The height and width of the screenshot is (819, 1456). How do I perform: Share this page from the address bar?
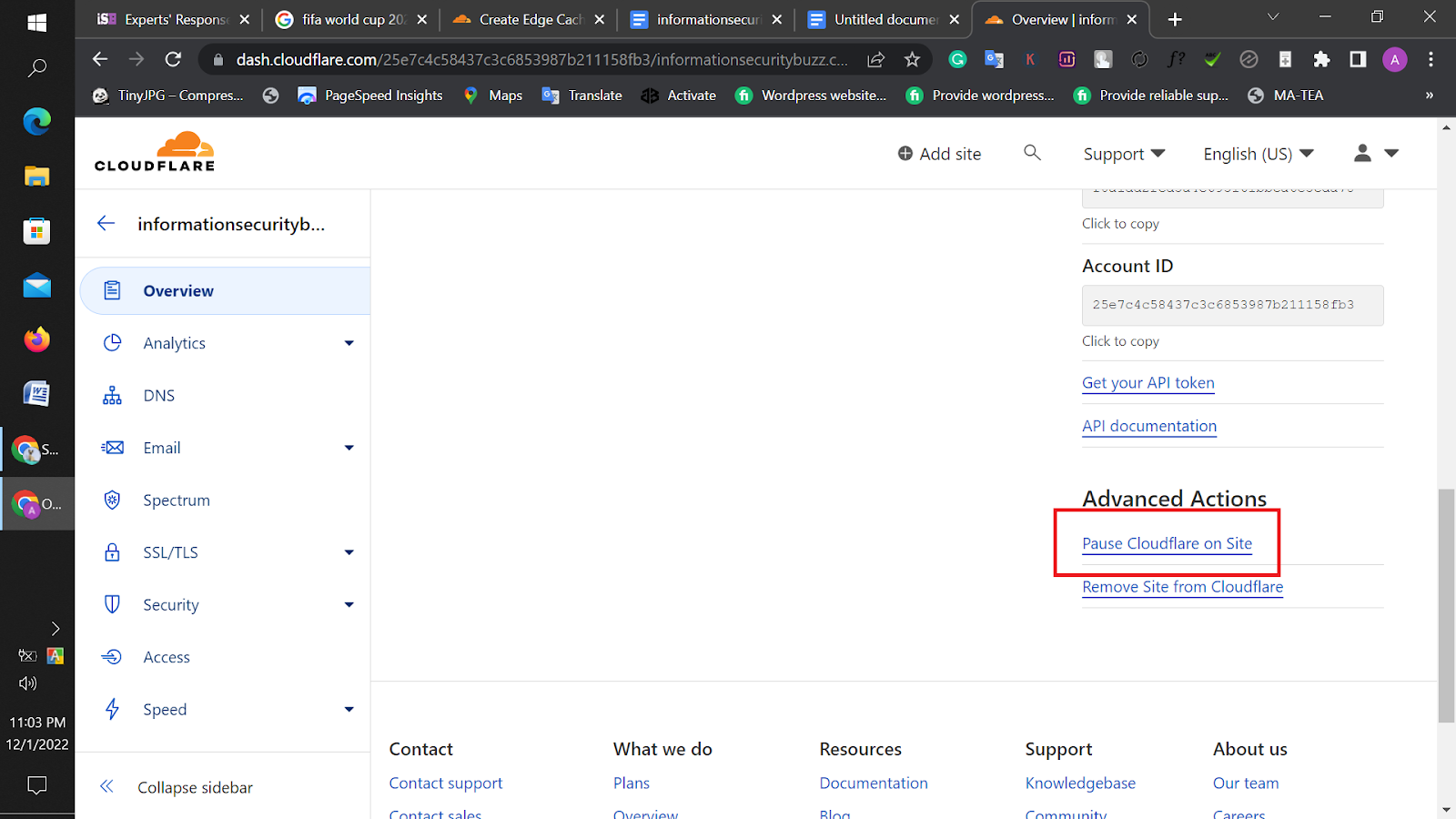pyautogui.click(x=875, y=59)
